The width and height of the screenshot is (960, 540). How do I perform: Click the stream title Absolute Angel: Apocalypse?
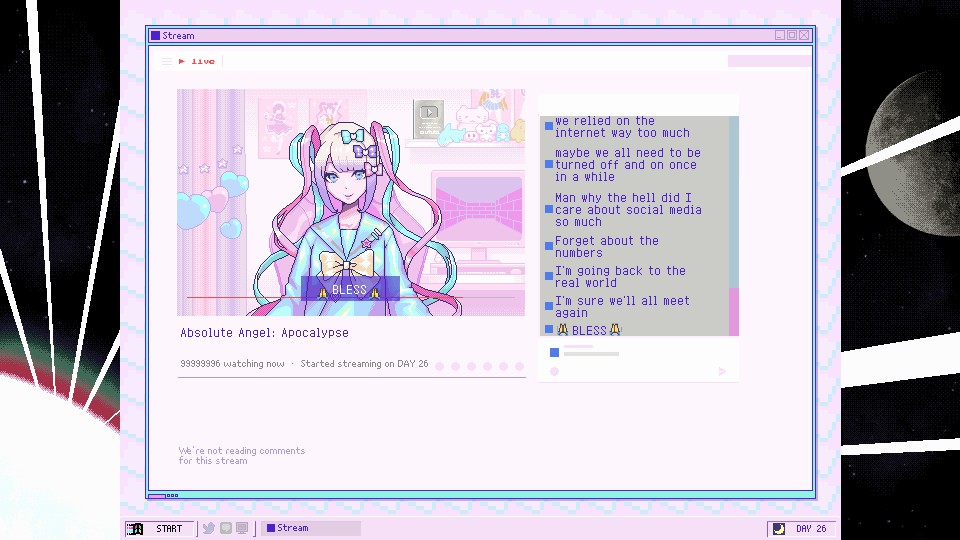click(x=264, y=333)
